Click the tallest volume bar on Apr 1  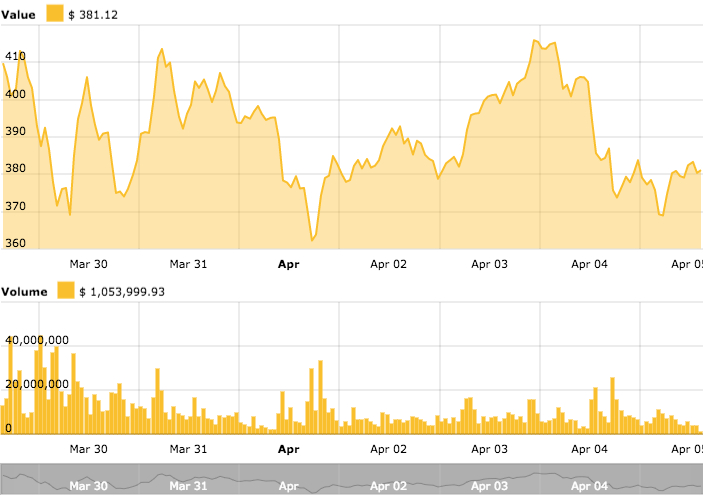click(x=321, y=397)
